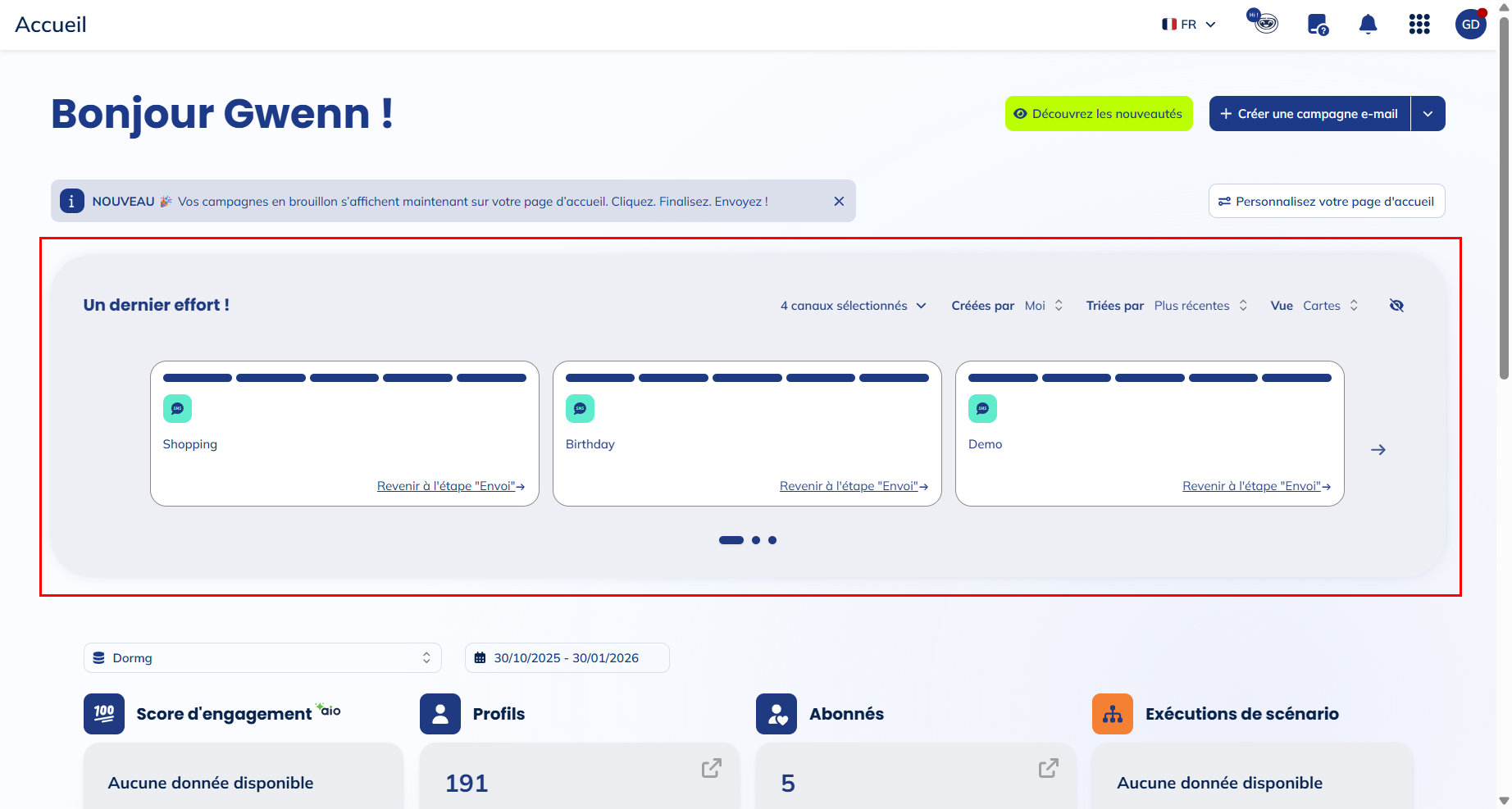Open Profils external link icon

[x=711, y=768]
